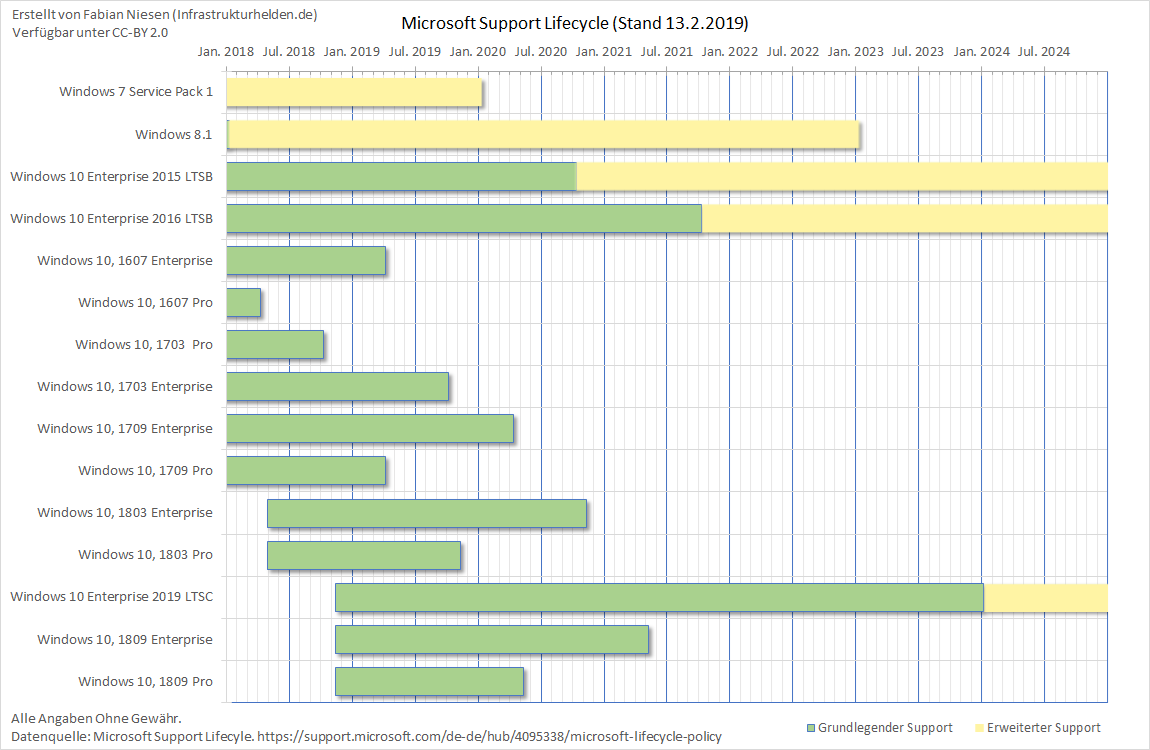Click the Windows 10, 1803 Enterprise label
The width and height of the screenshot is (1150, 750).
pos(125,512)
